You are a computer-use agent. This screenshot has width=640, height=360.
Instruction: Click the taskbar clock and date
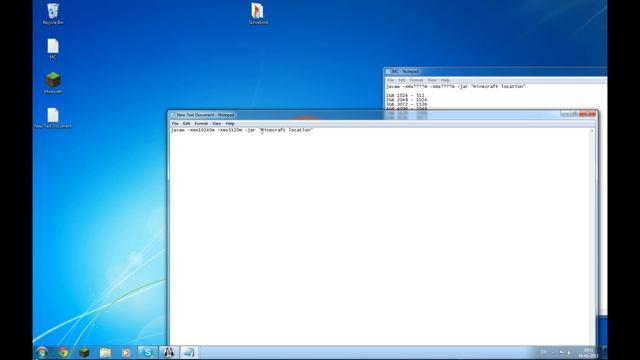pyautogui.click(x=588, y=353)
